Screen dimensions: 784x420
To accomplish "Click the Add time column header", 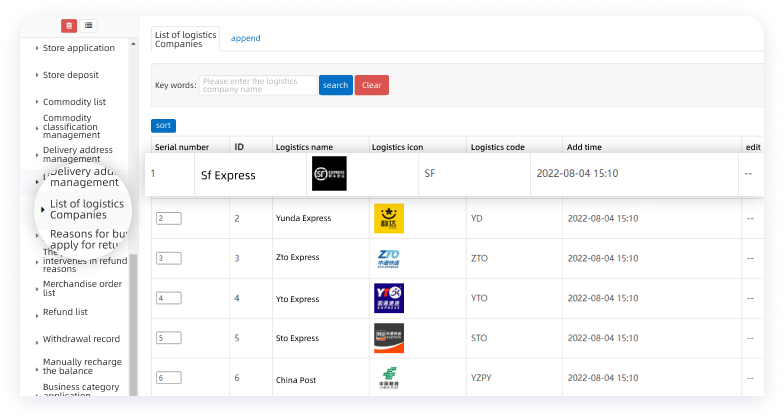I will click(584, 147).
